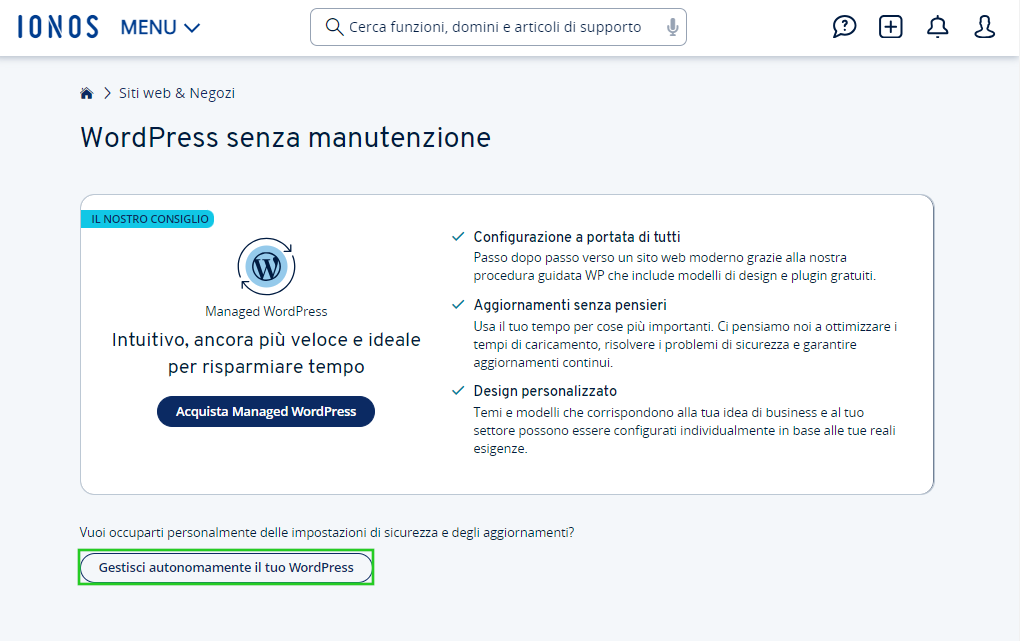The width and height of the screenshot is (1020, 641).
Task: Open the user account icon
Action: (984, 27)
